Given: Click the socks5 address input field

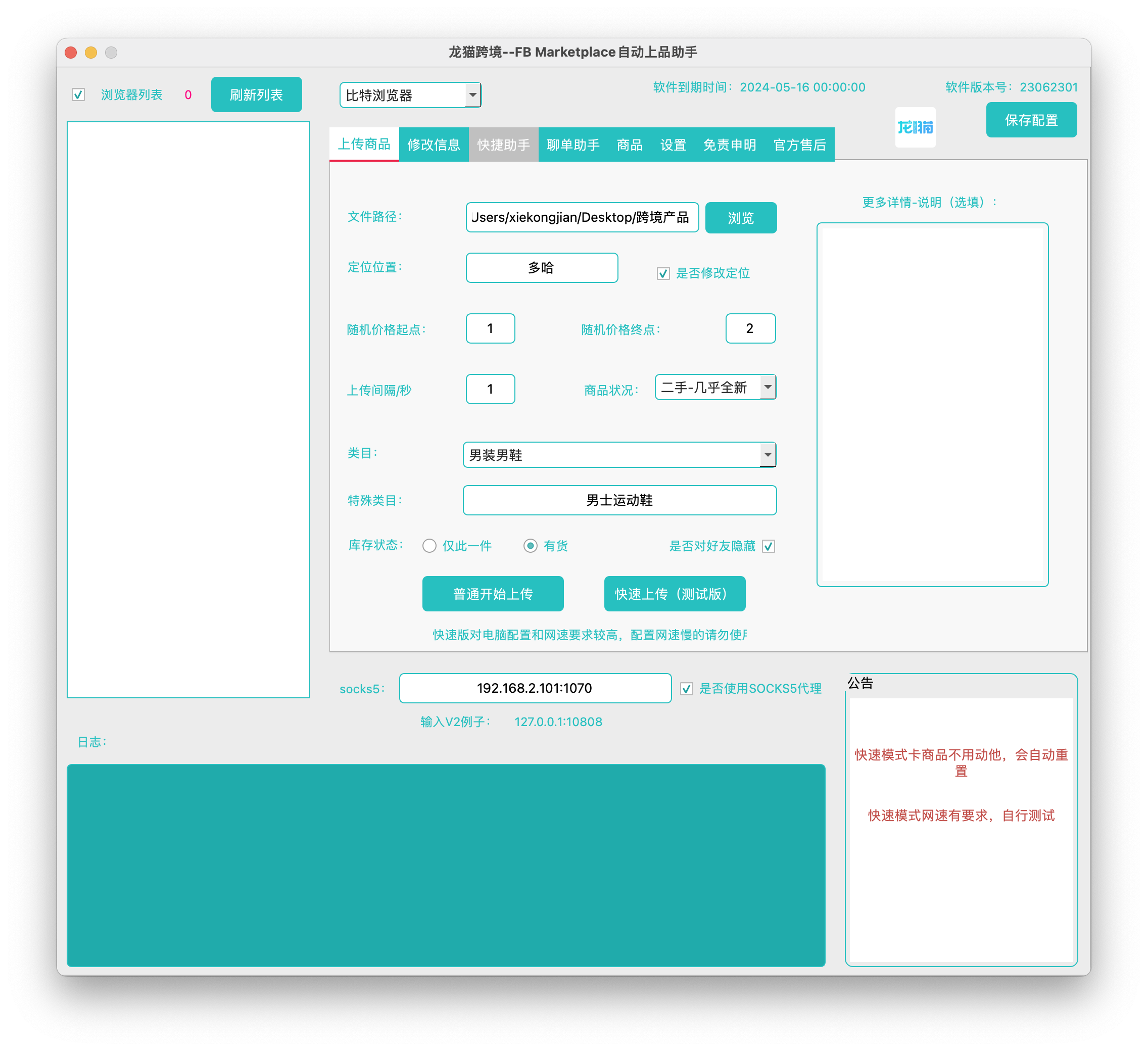Looking at the screenshot, I should pyautogui.click(x=535, y=688).
